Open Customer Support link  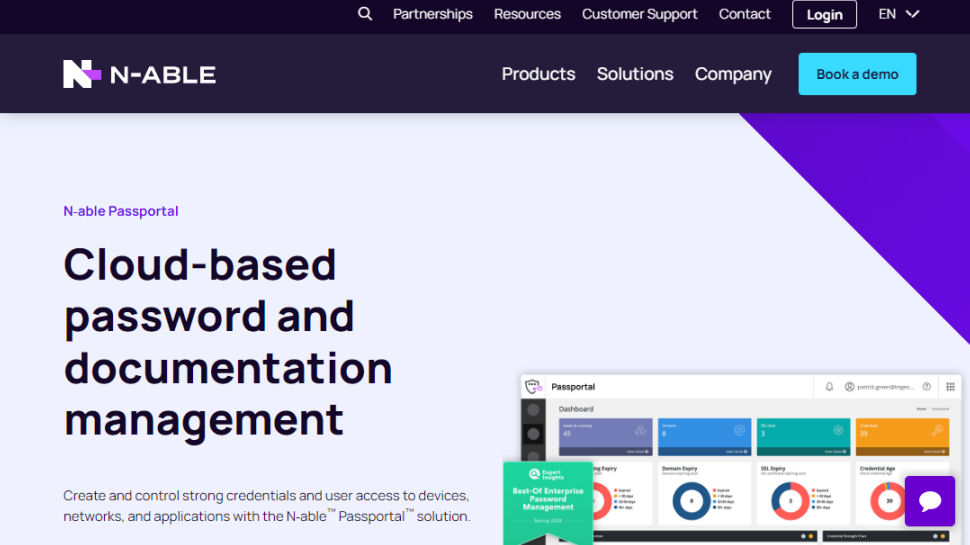pyautogui.click(x=640, y=14)
